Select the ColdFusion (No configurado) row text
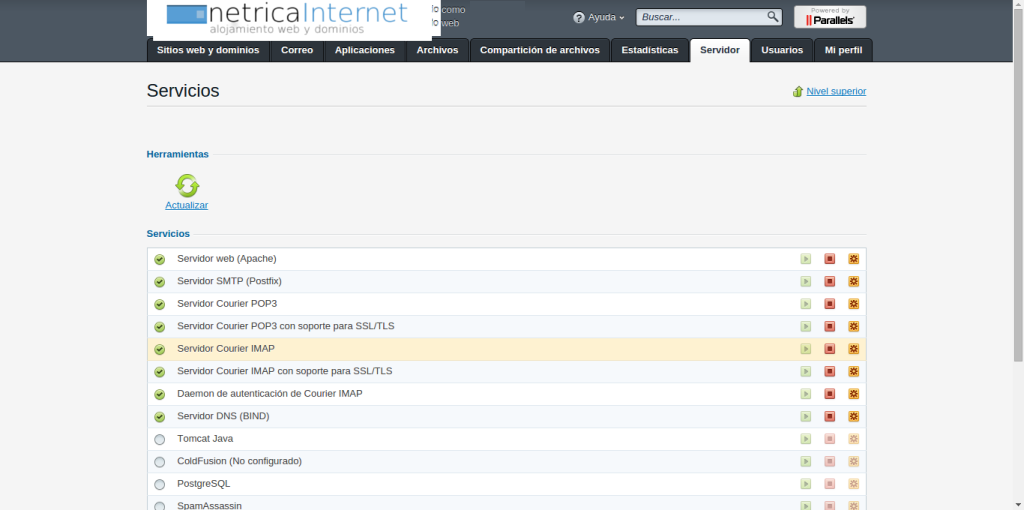The height and width of the screenshot is (510, 1024). pos(240,461)
